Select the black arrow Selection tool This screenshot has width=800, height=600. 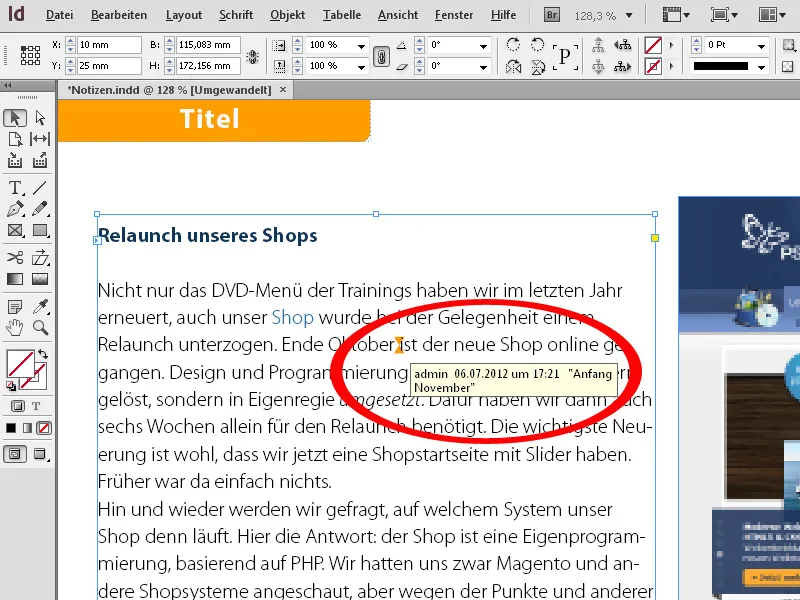click(x=15, y=118)
